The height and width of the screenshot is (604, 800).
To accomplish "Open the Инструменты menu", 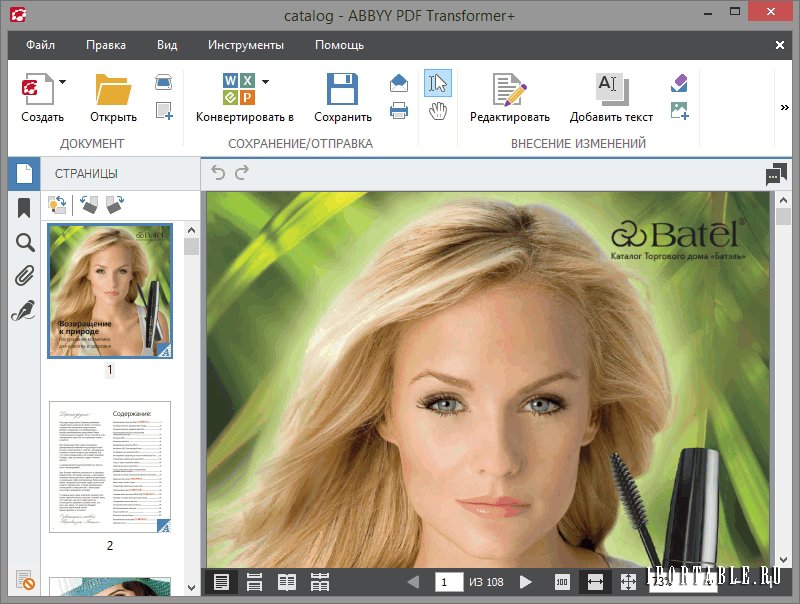I will pyautogui.click(x=246, y=45).
